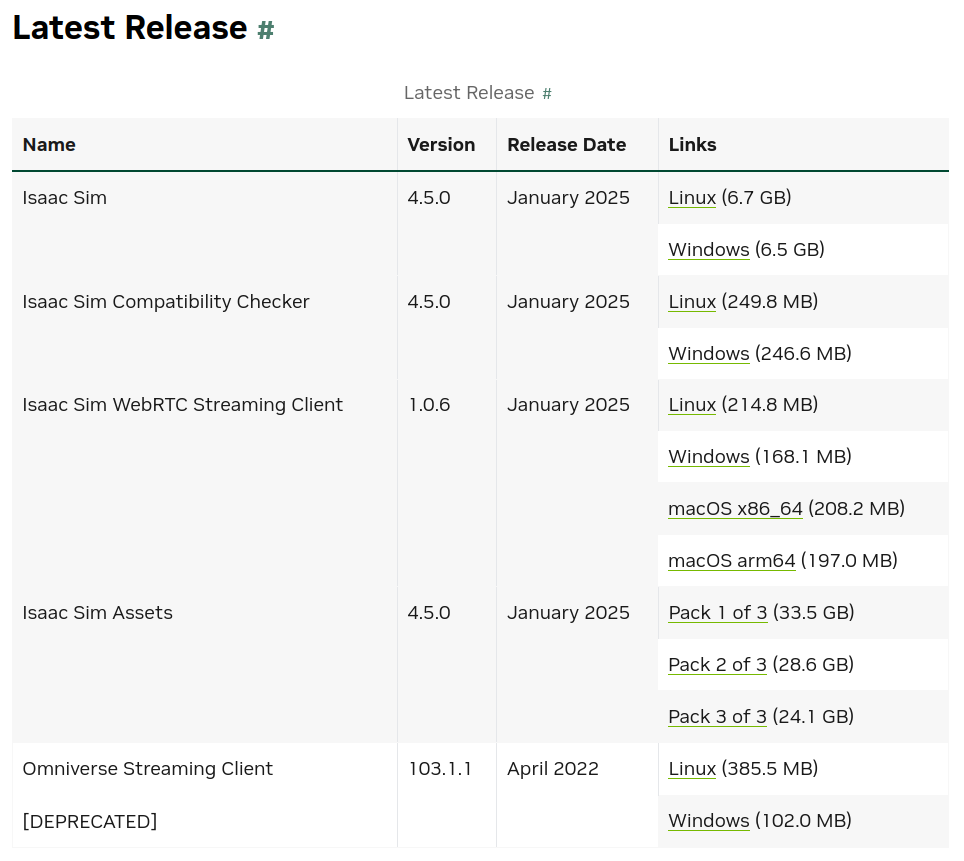The width and height of the screenshot is (964, 861).
Task: Download Omniverse Streaming Client Linux (385.5 MB)
Action: tap(692, 769)
